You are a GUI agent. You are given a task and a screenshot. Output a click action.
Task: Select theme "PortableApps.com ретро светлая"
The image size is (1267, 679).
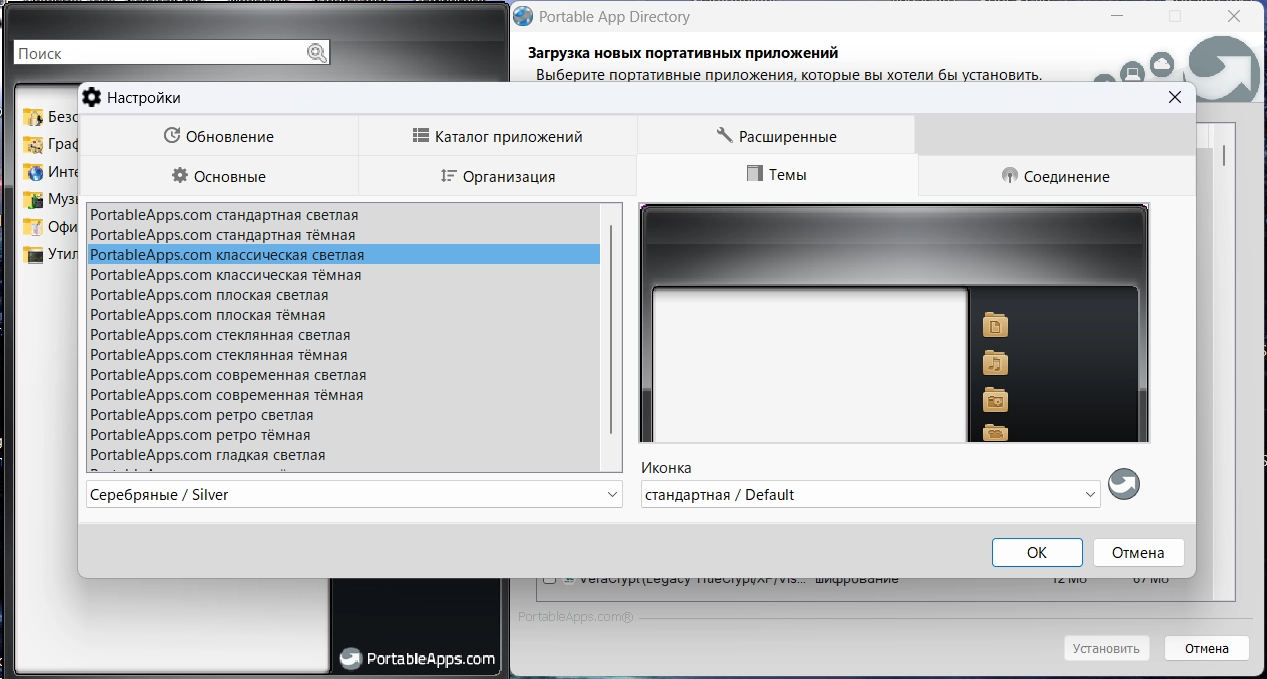(344, 415)
